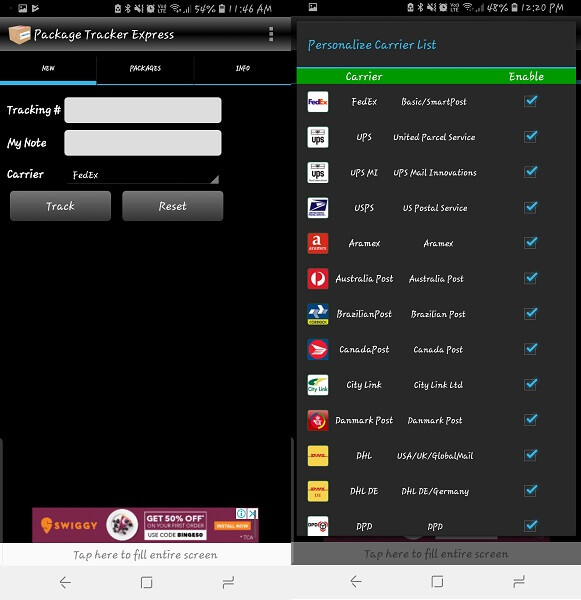
Task: Tap the 'Basic/SmartPost' text
Action: [434, 102]
